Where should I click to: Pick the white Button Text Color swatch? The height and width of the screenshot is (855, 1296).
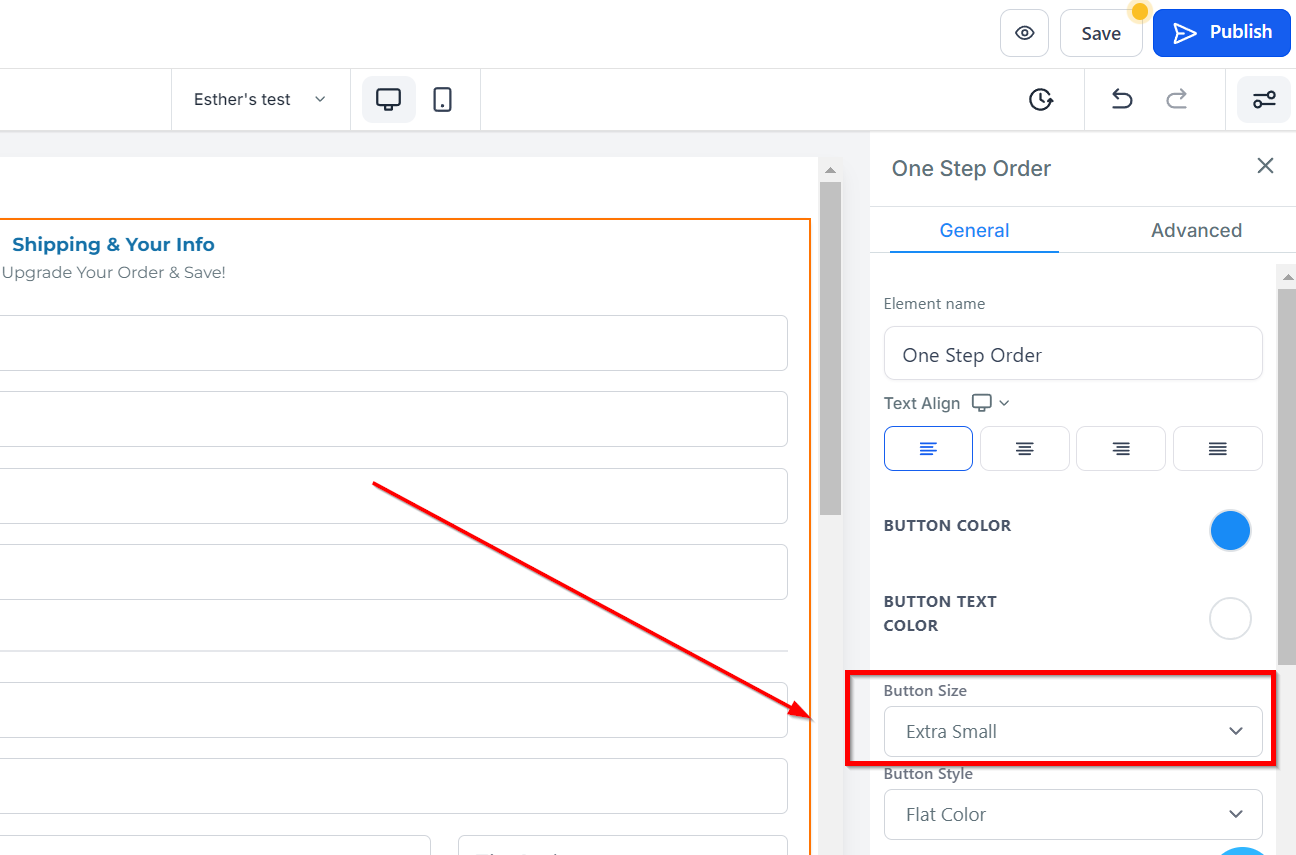1230,618
